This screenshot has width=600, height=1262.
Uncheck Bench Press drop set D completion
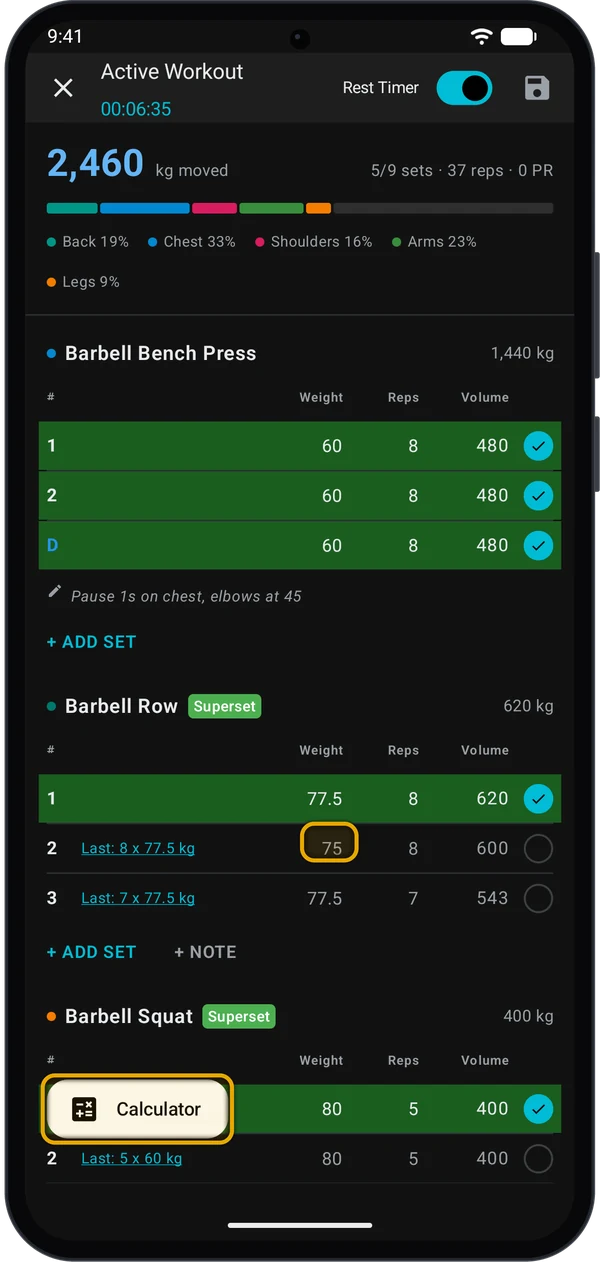tap(538, 546)
